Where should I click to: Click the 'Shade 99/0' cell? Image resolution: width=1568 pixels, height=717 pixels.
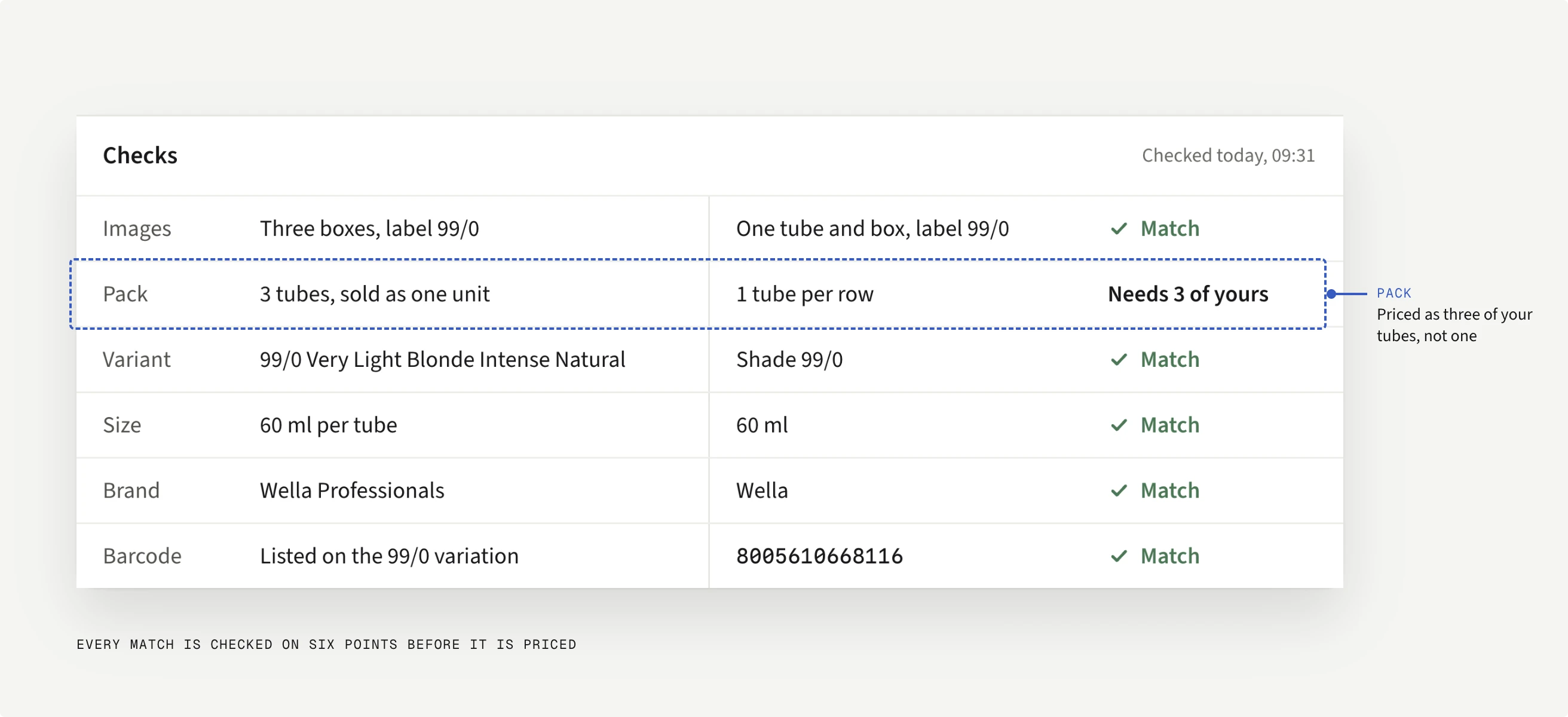pos(789,360)
